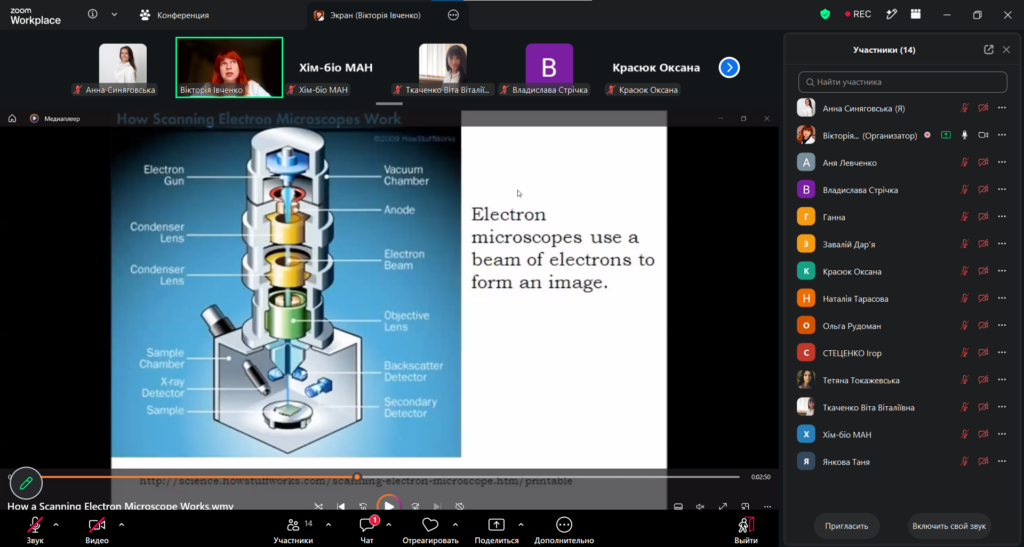Open more options for Аня Левченко

pos(1002,163)
